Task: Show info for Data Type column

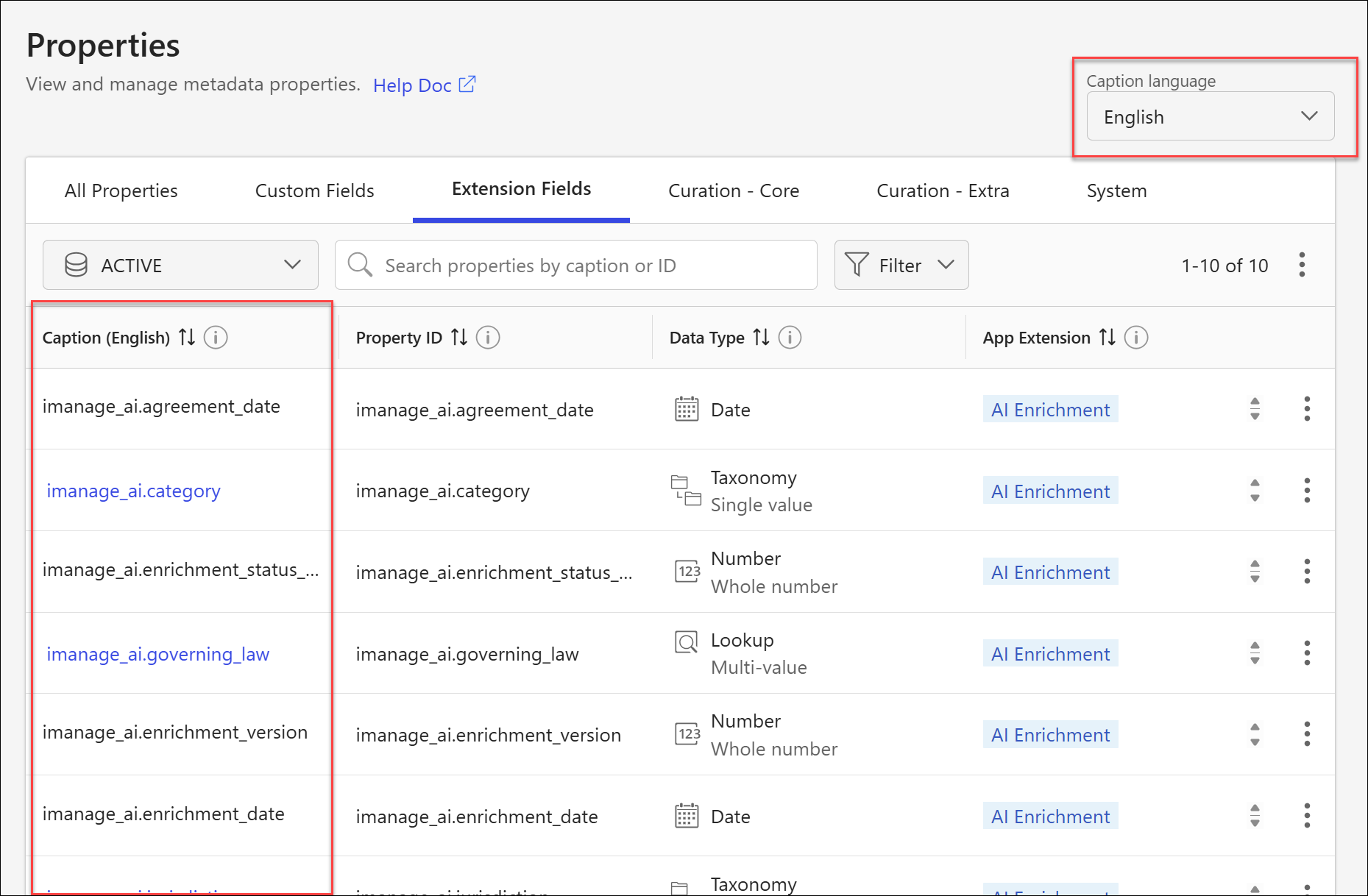Action: pos(790,337)
